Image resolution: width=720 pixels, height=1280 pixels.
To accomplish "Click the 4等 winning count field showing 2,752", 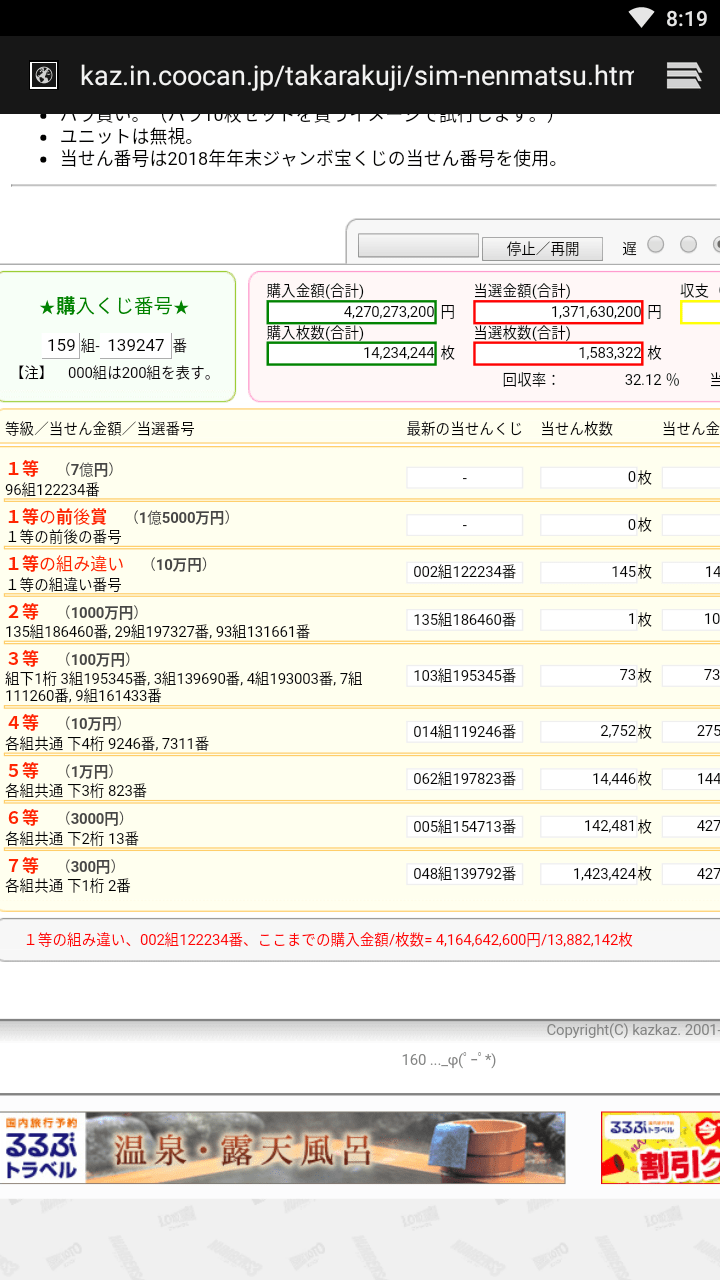I will click(x=597, y=731).
